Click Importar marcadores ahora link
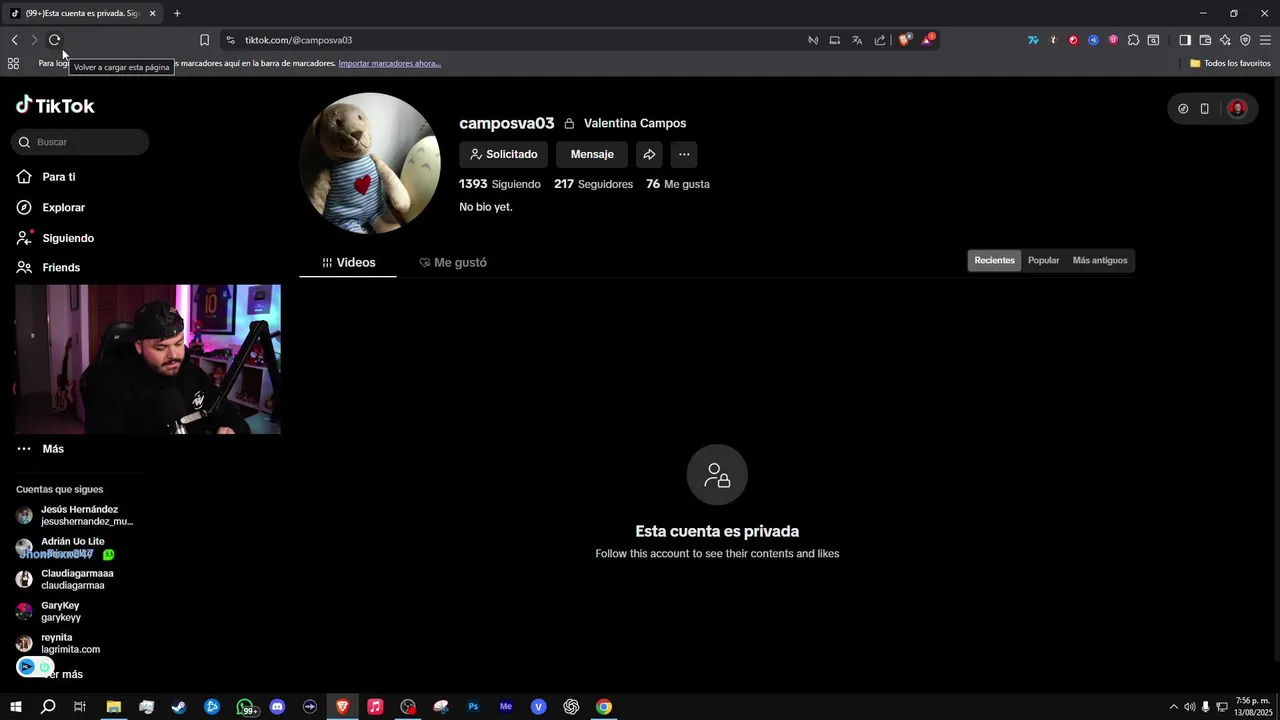The height and width of the screenshot is (720, 1280). [x=389, y=63]
